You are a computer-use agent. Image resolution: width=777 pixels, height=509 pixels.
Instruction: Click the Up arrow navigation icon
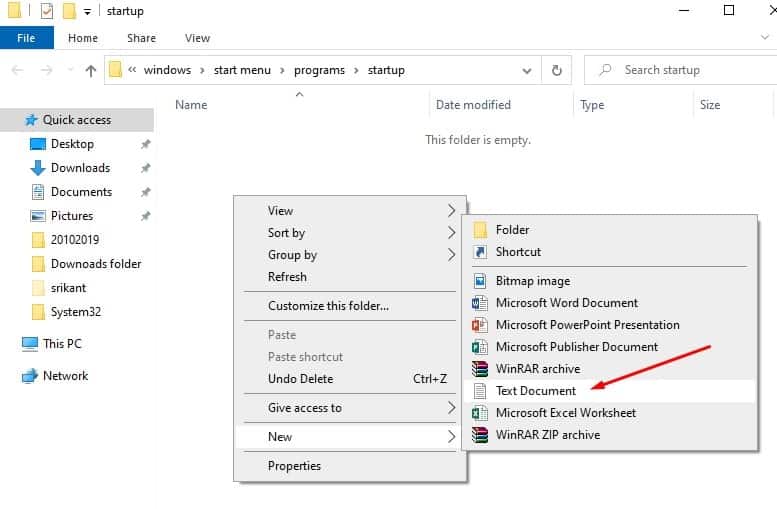(91, 70)
